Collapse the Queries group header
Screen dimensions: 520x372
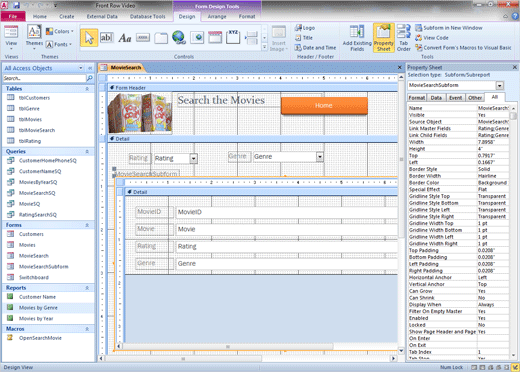pos(87,152)
